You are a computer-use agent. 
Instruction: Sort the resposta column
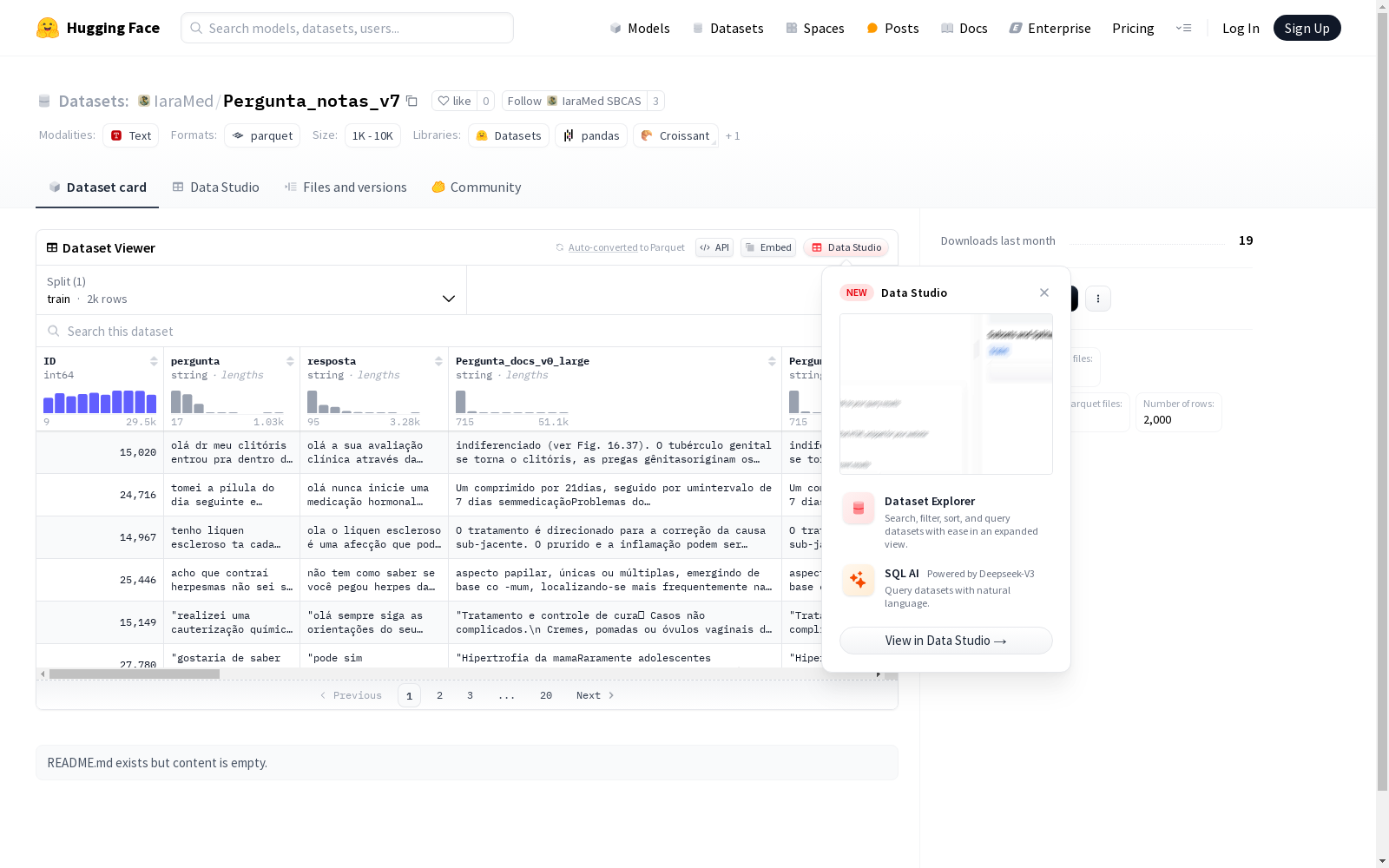pos(438,361)
